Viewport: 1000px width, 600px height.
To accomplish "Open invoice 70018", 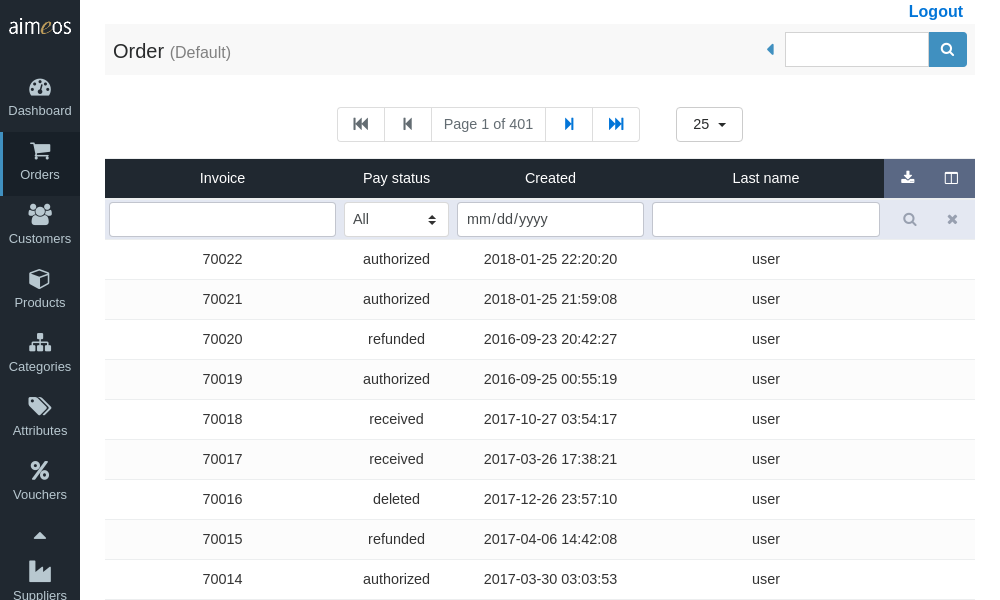I will tap(222, 419).
